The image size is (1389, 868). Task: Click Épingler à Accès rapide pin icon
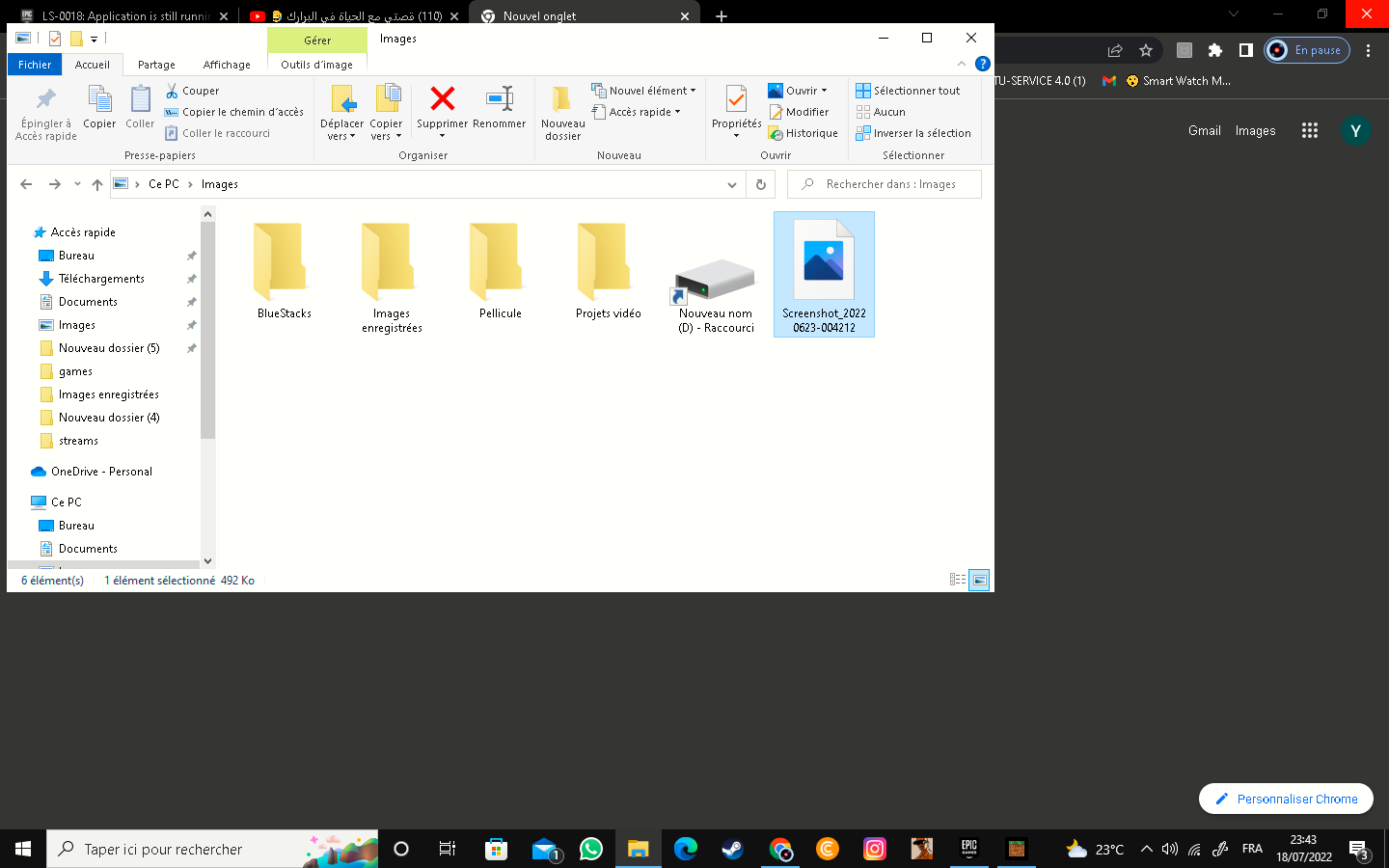(45, 100)
